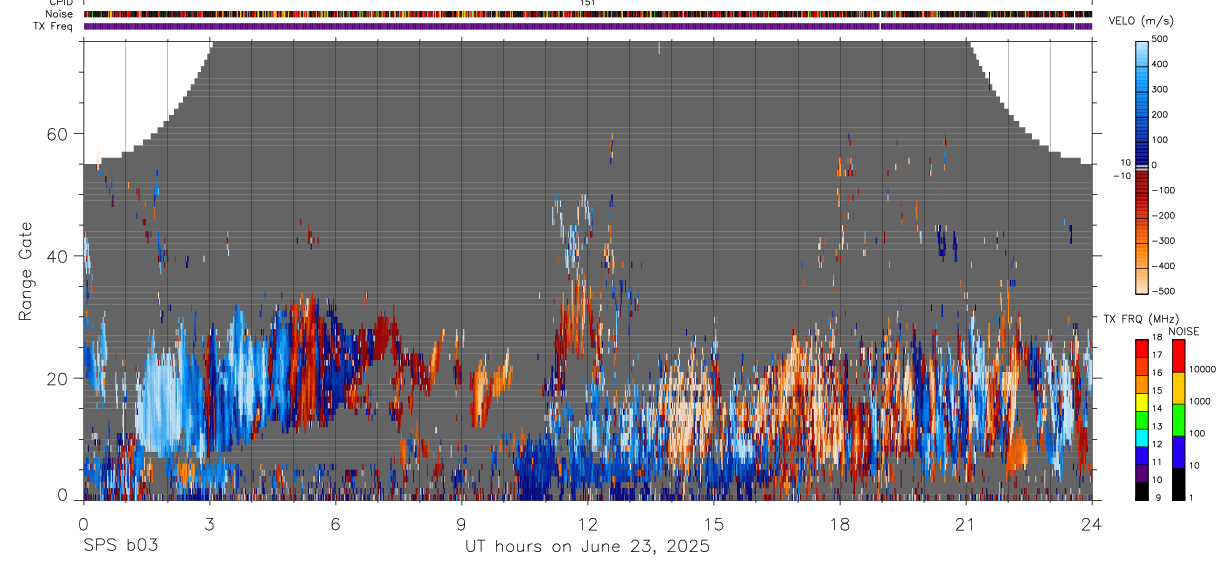Image resolution: width=1228 pixels, height=567 pixels.
Task: Click the 1000 label on noise legend
Action: pos(1200,401)
